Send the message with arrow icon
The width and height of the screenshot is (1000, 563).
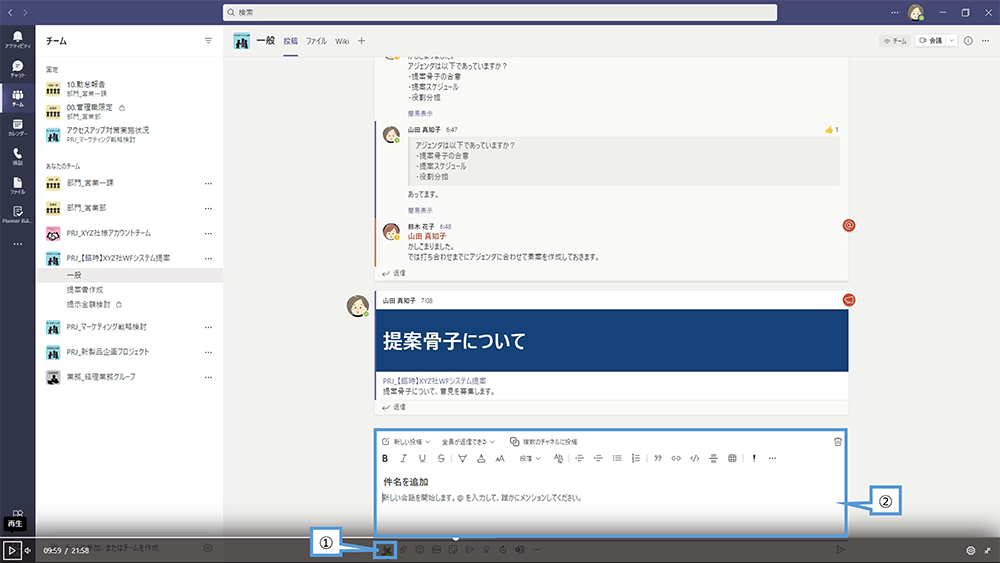coord(840,550)
